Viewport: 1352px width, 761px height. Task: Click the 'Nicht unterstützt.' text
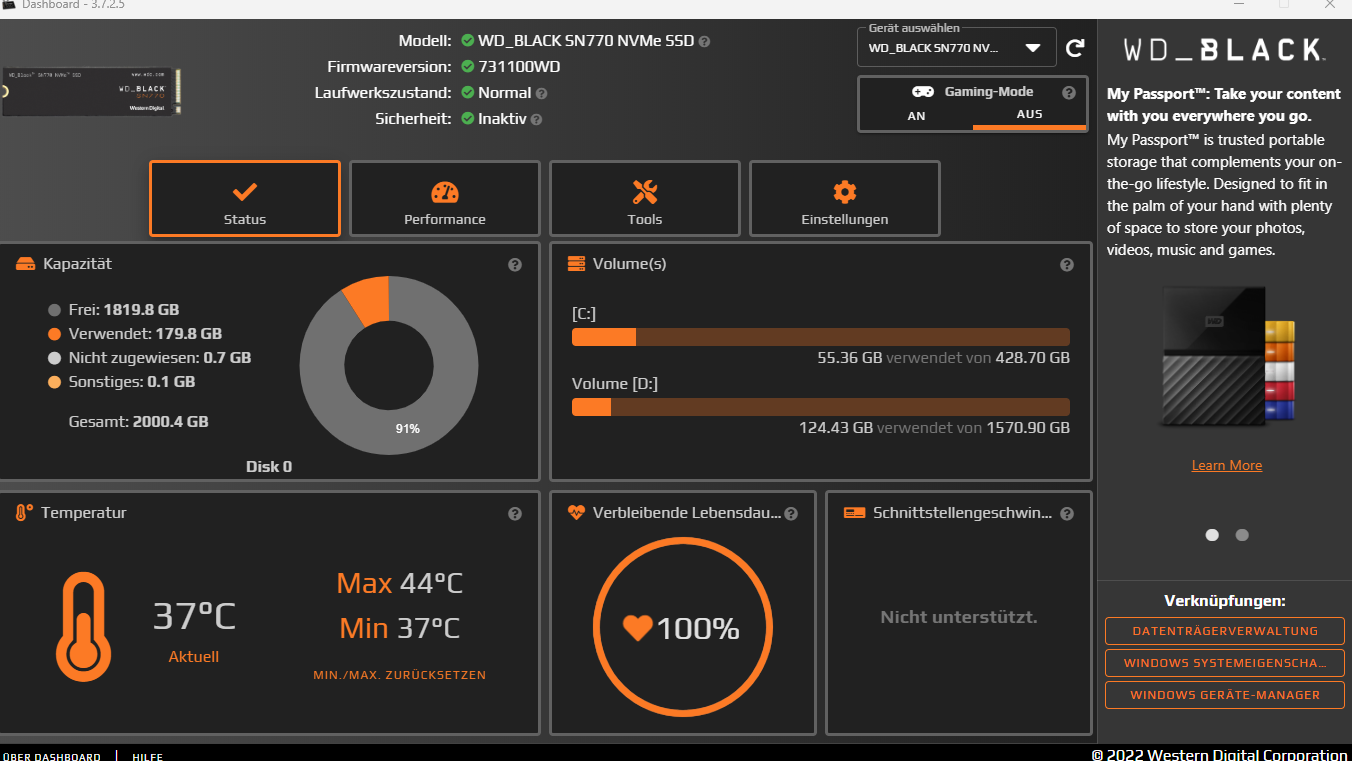(x=959, y=617)
